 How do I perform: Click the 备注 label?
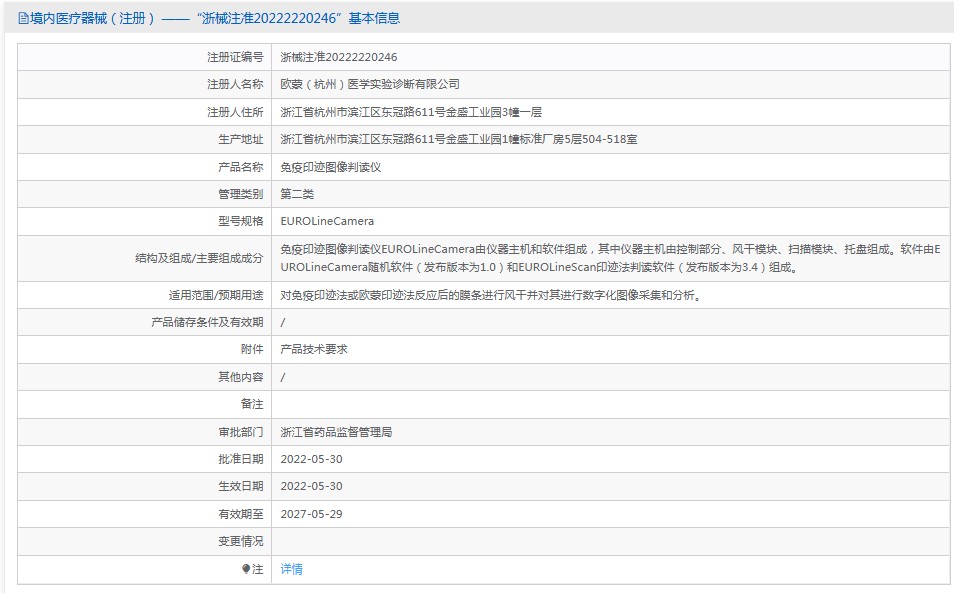(x=252, y=404)
